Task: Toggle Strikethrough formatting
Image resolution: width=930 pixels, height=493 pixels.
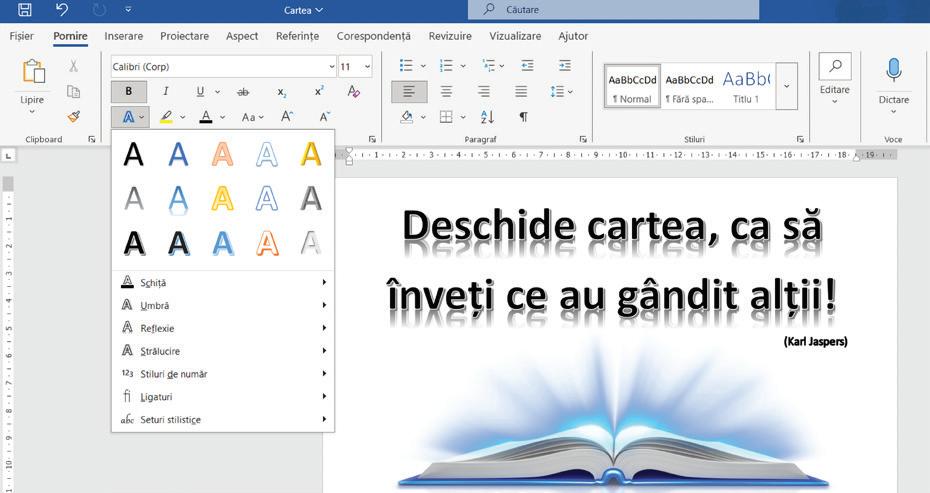Action: 243,92
